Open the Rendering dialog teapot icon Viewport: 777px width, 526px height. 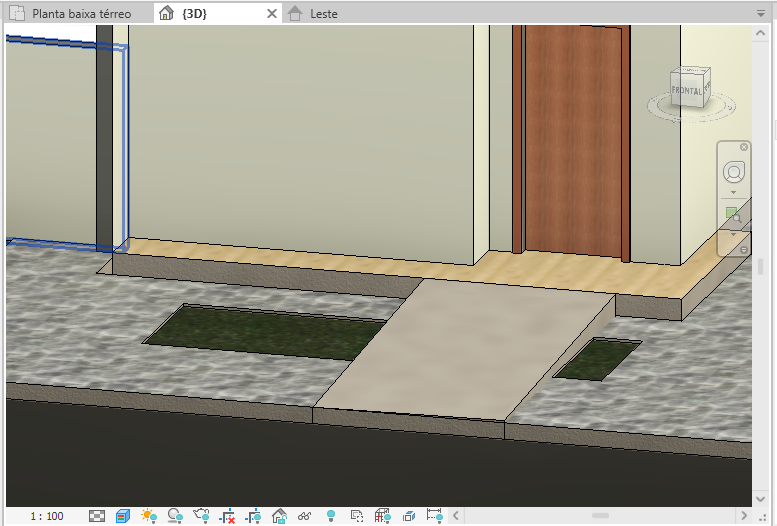tap(201, 517)
